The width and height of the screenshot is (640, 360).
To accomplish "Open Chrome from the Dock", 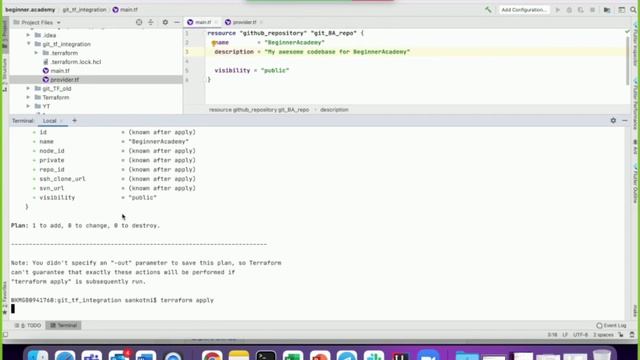I will tap(212, 356).
